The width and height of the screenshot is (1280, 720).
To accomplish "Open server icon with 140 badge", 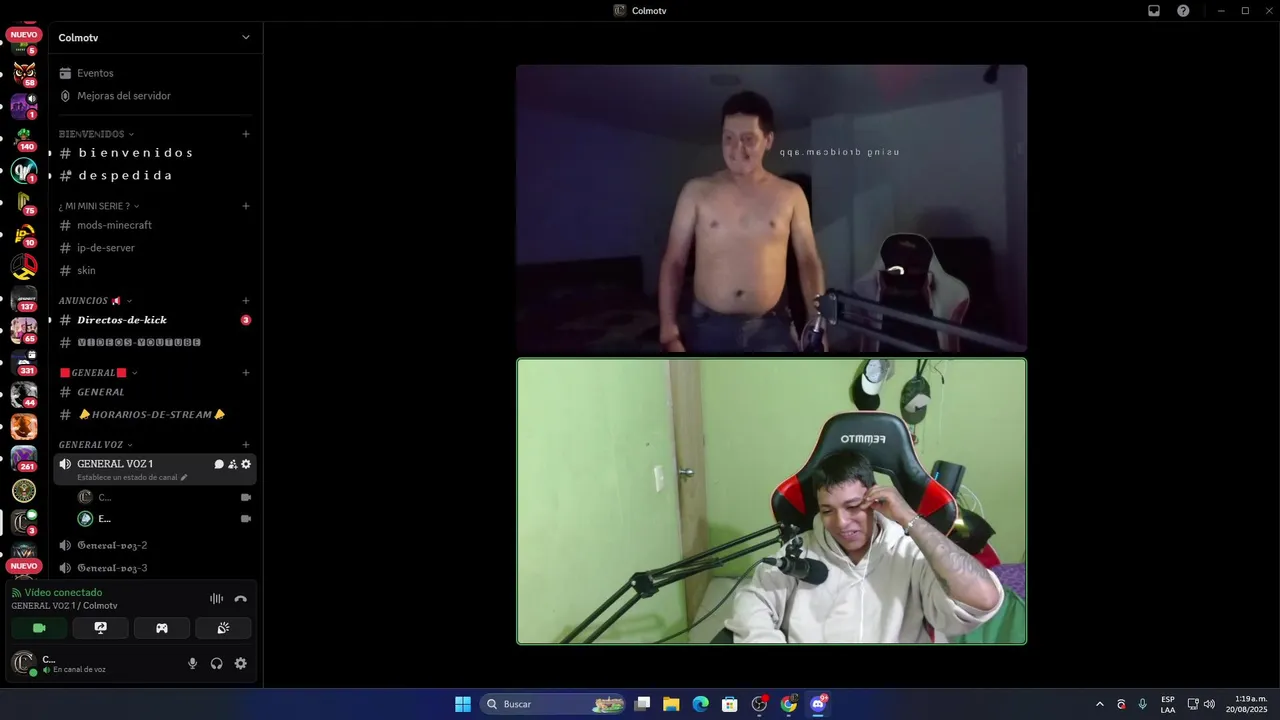I will (x=24, y=138).
